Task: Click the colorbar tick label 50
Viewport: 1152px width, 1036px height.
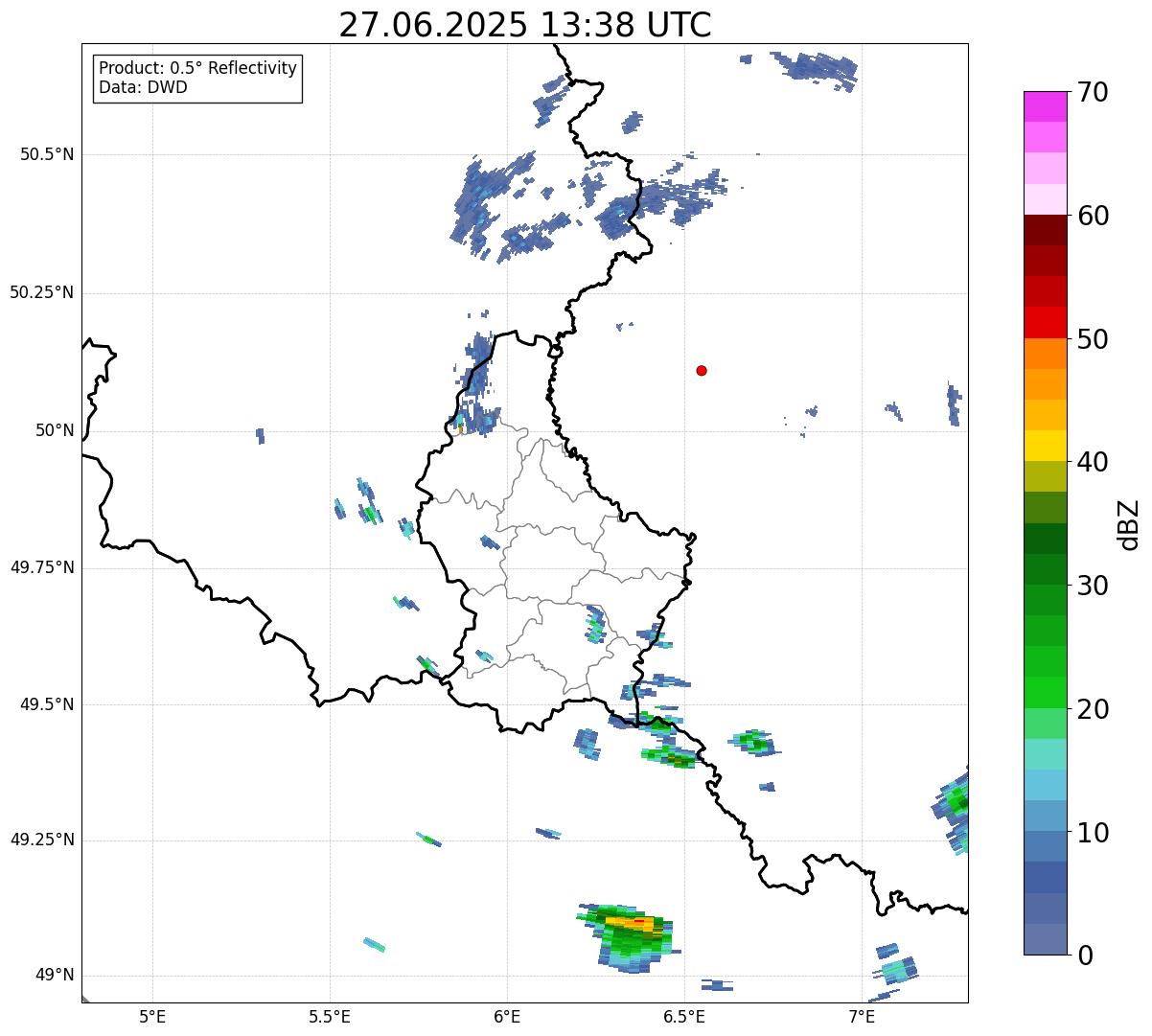Action: [1093, 339]
